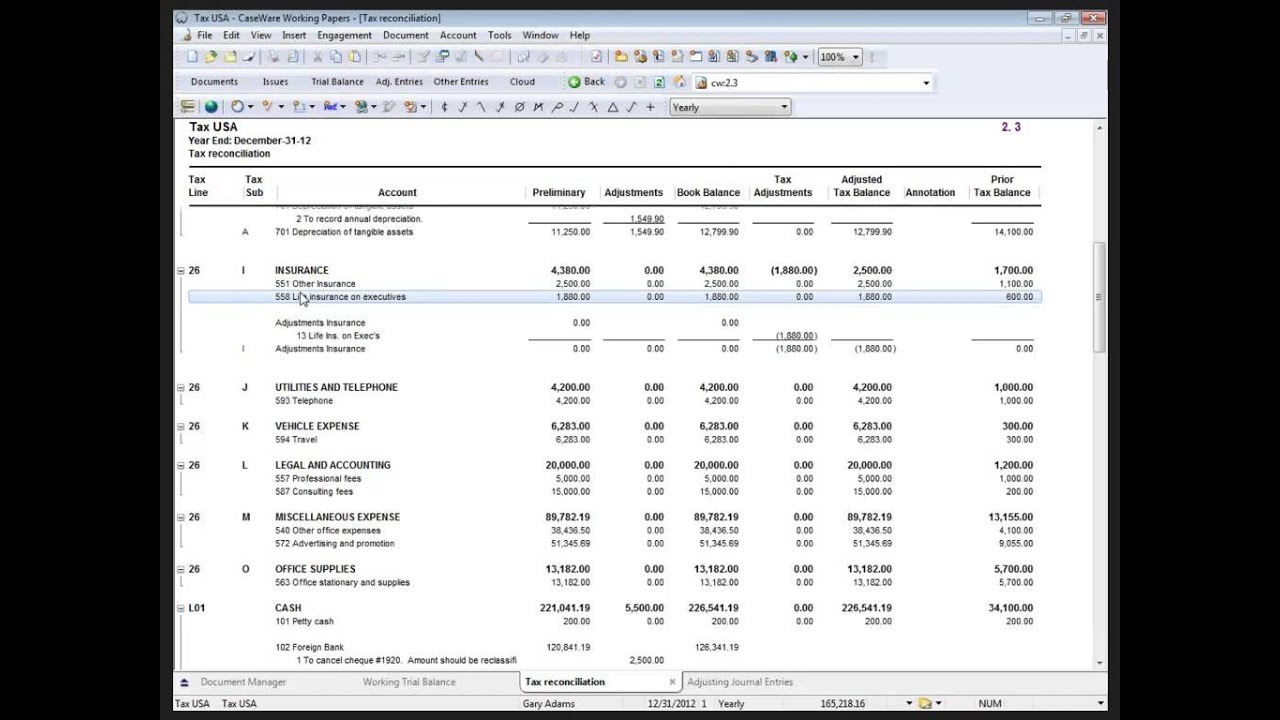Click the first tickmark icon after the toolbar separator
Screen dimensions: 1280x720
pyautogui.click(x=444, y=107)
